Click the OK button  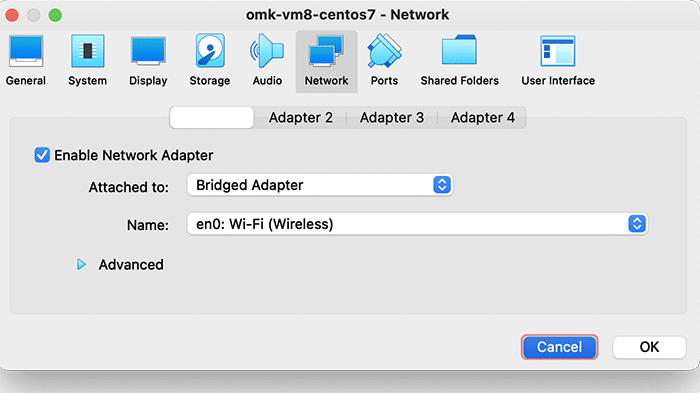pyautogui.click(x=649, y=347)
